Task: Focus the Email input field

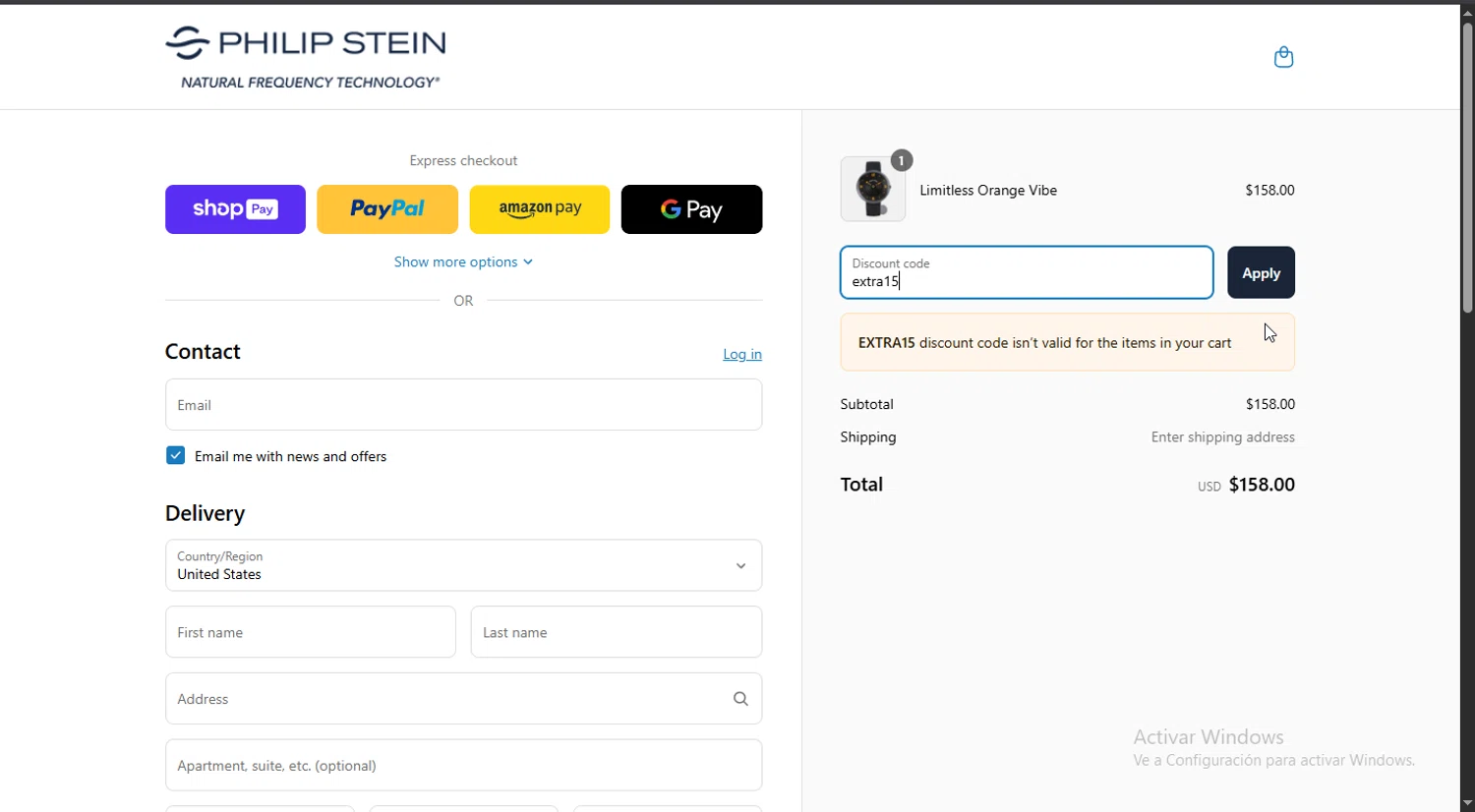Action: tap(463, 404)
